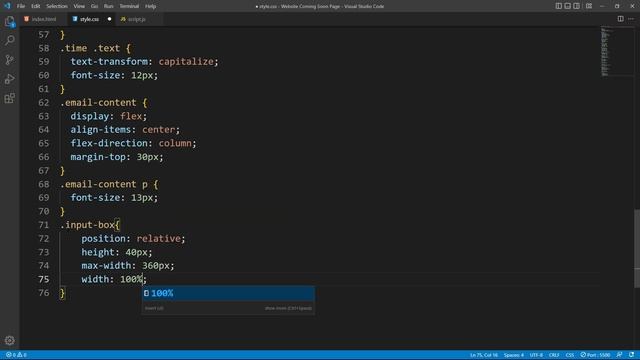Open the notifications bell icon

(x=631, y=355)
